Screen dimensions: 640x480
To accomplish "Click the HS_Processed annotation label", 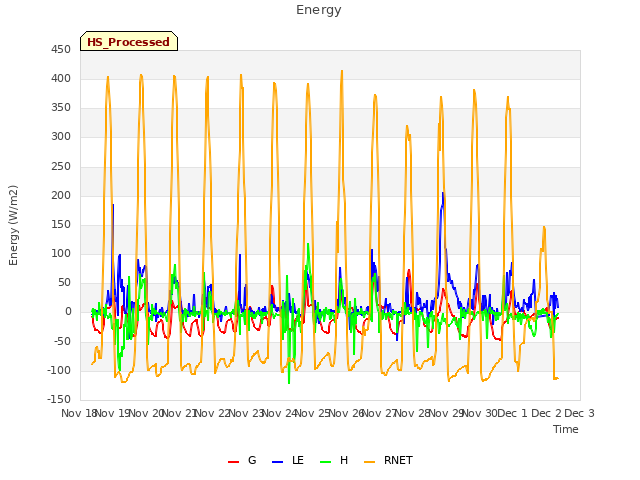I will tap(129, 42).
